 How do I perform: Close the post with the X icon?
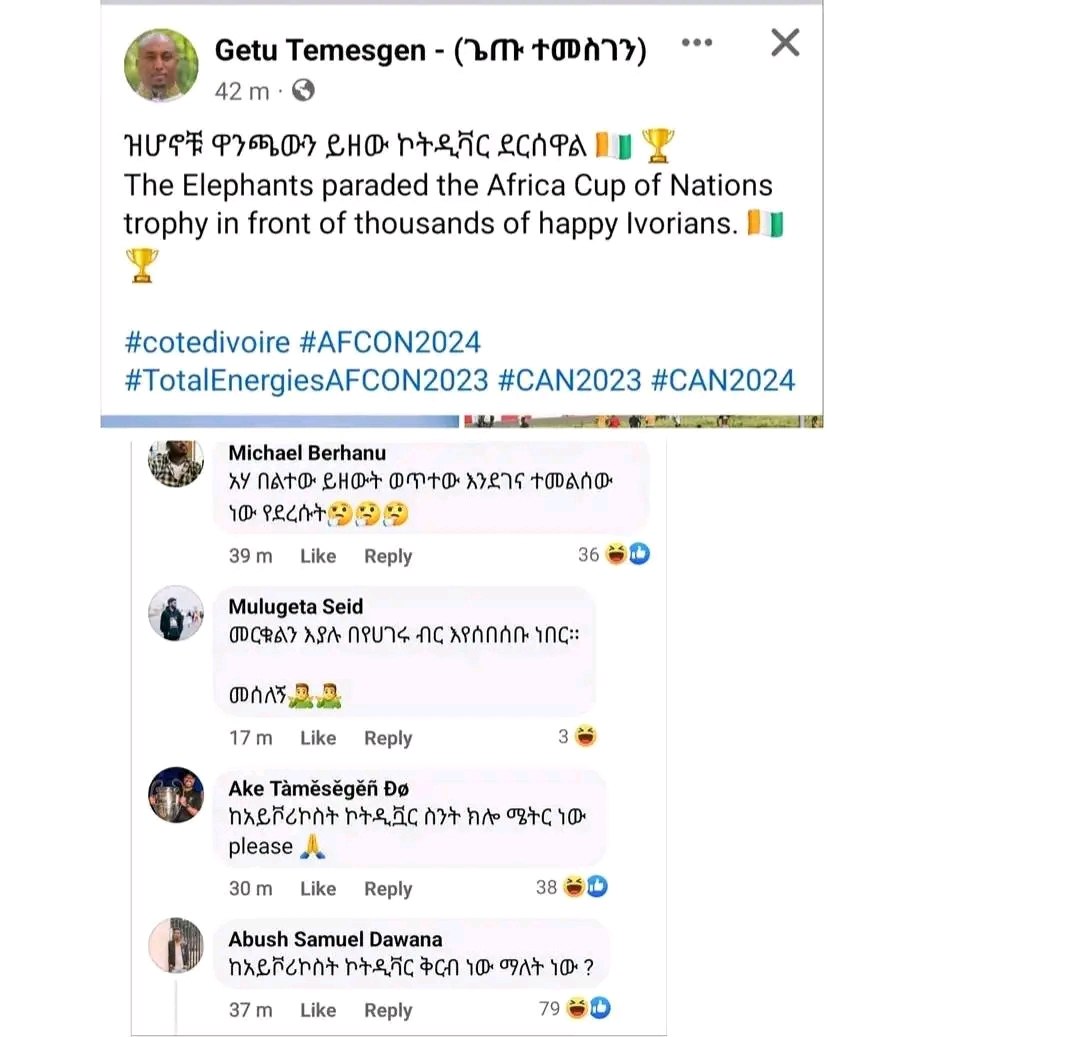click(785, 43)
